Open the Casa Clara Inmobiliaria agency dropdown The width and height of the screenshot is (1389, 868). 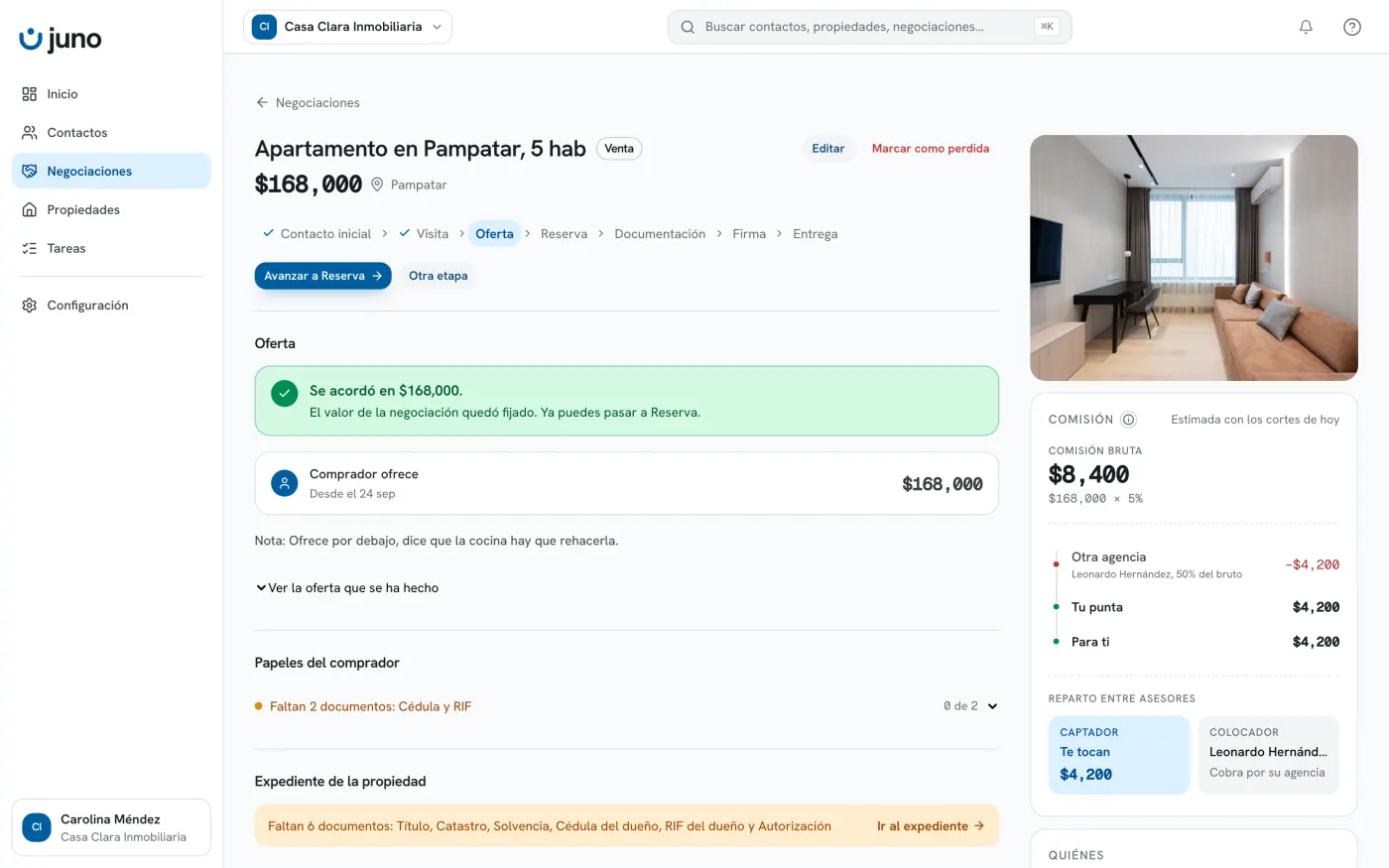[x=347, y=27]
